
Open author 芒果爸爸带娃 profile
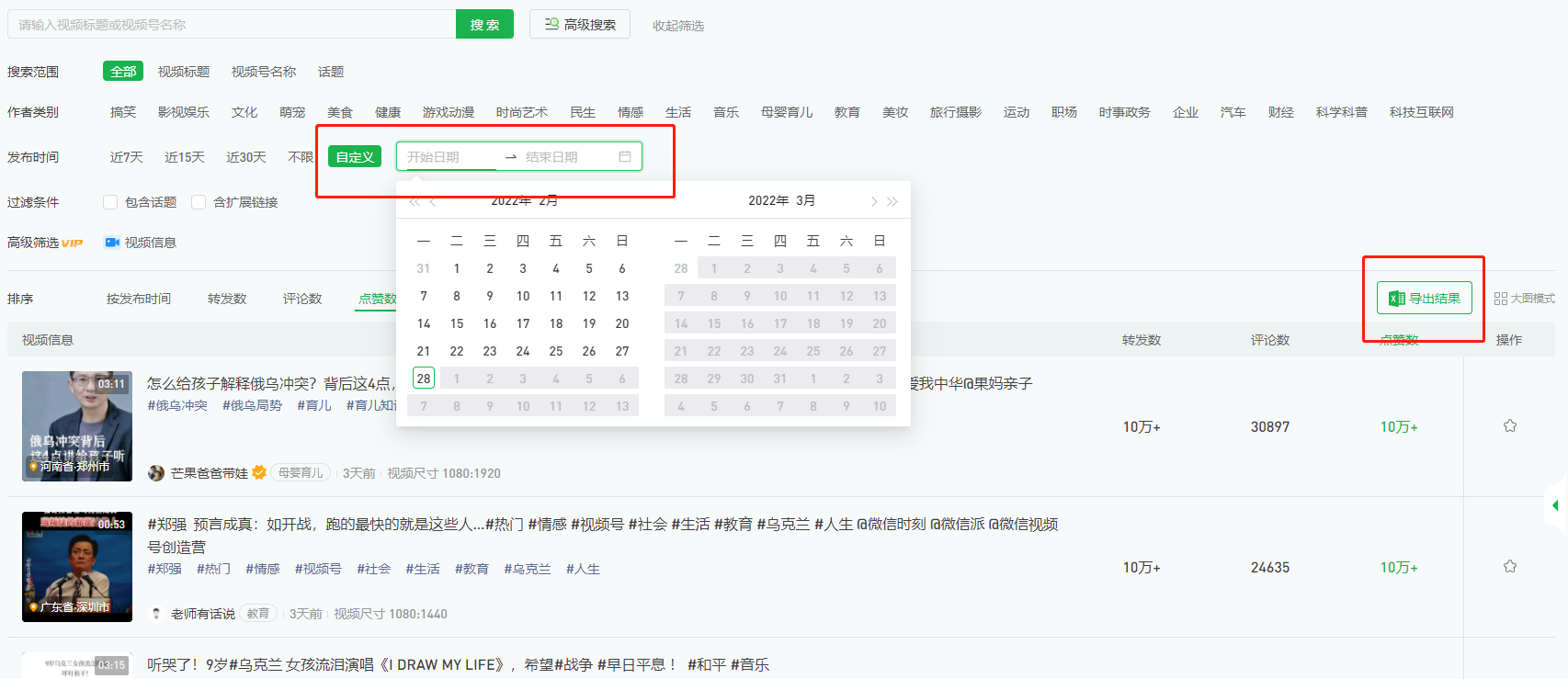click(210, 473)
